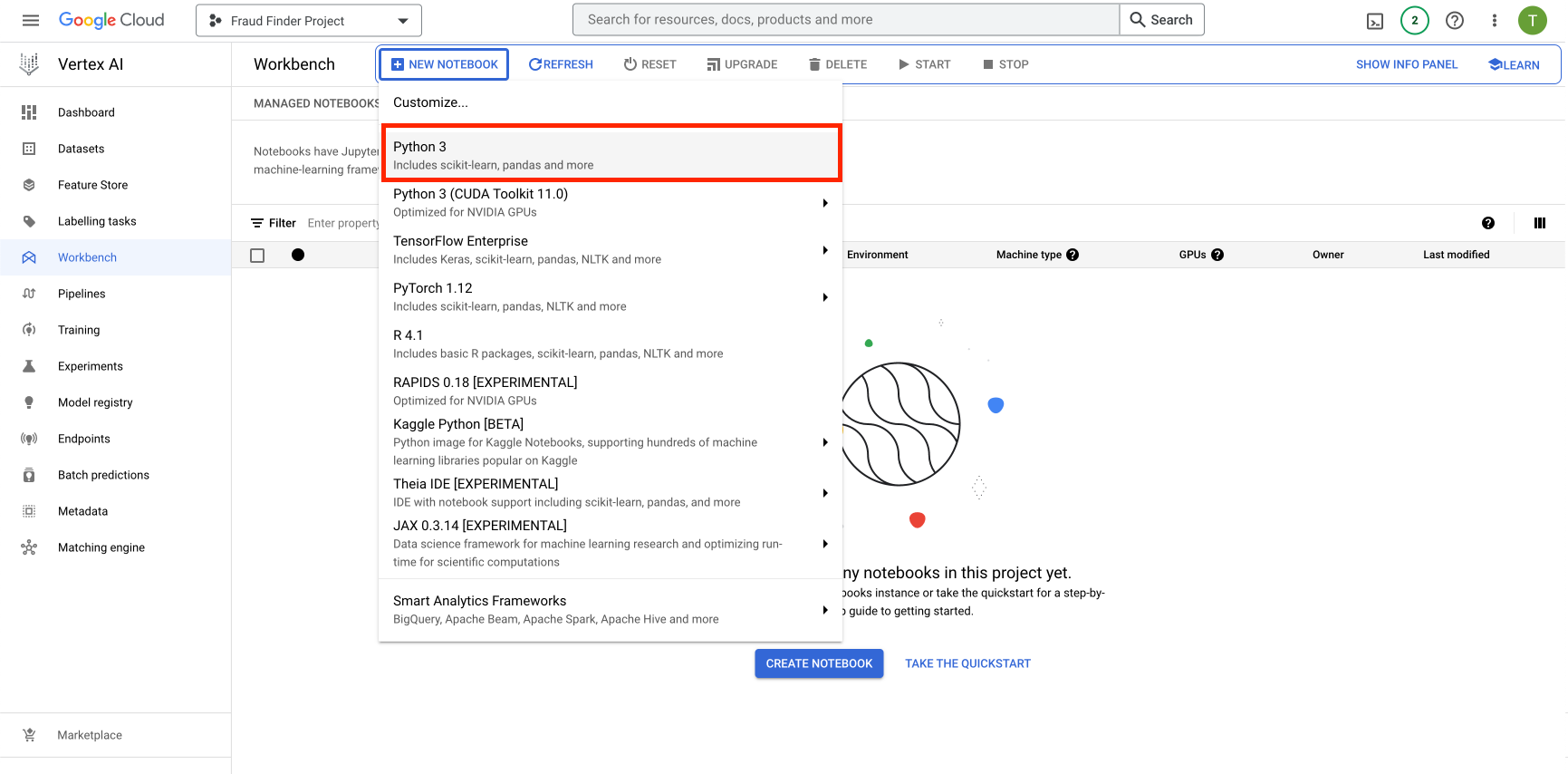Click the Marketplace cart icon

[29, 735]
